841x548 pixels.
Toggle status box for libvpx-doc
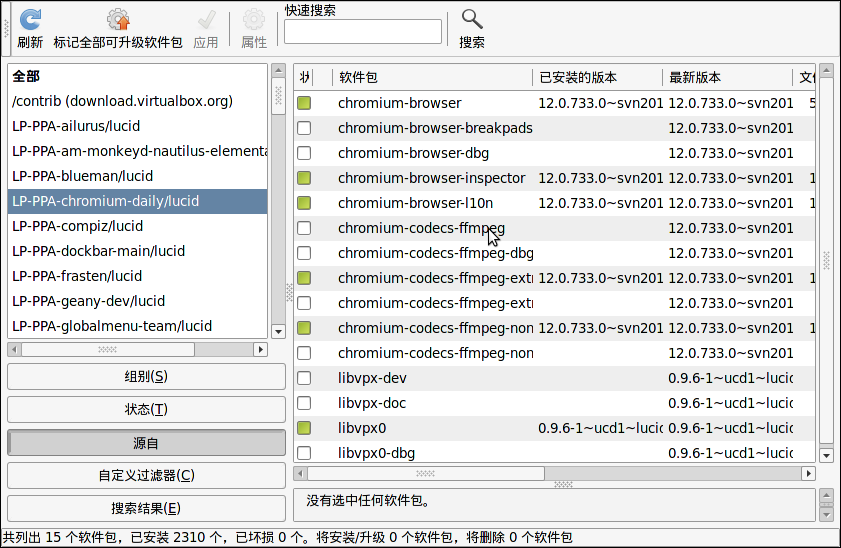(x=304, y=403)
